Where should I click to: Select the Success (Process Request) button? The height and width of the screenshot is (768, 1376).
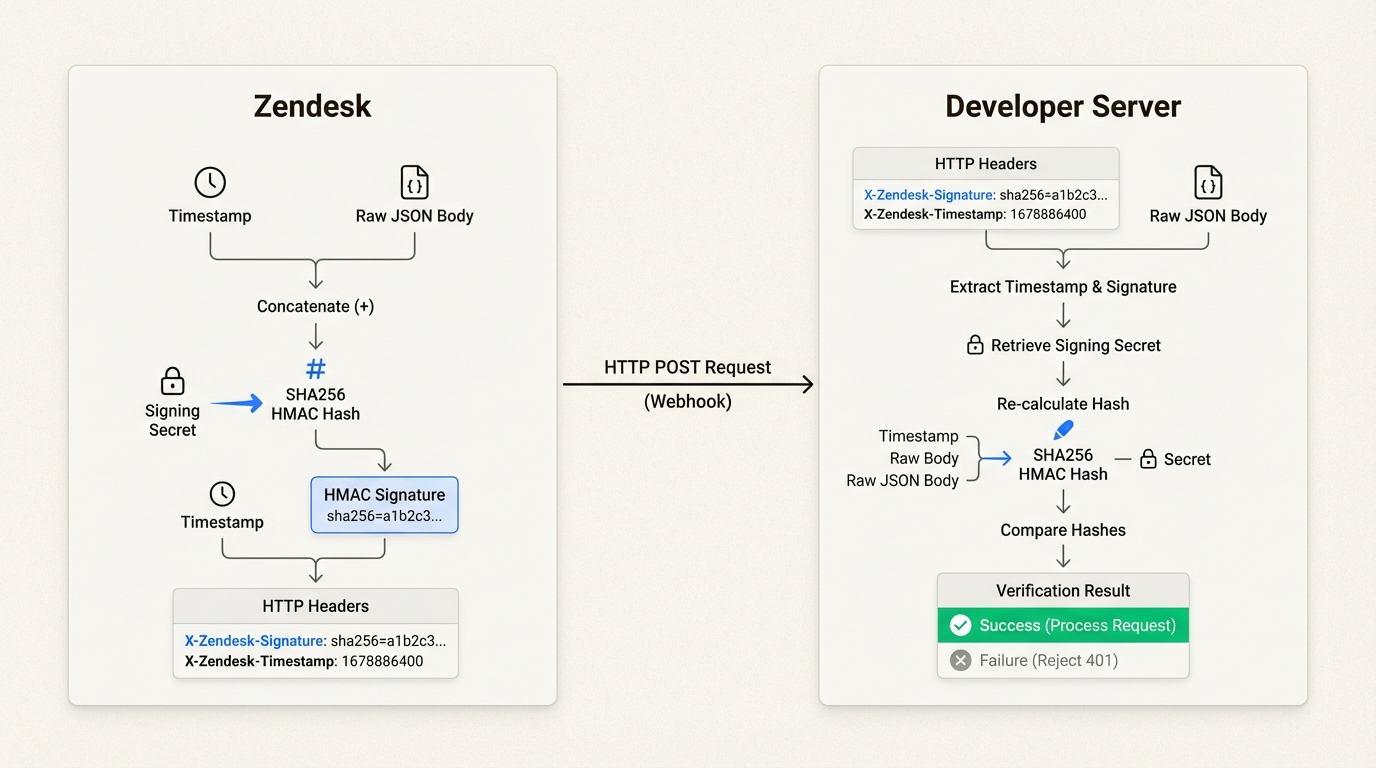(1062, 624)
